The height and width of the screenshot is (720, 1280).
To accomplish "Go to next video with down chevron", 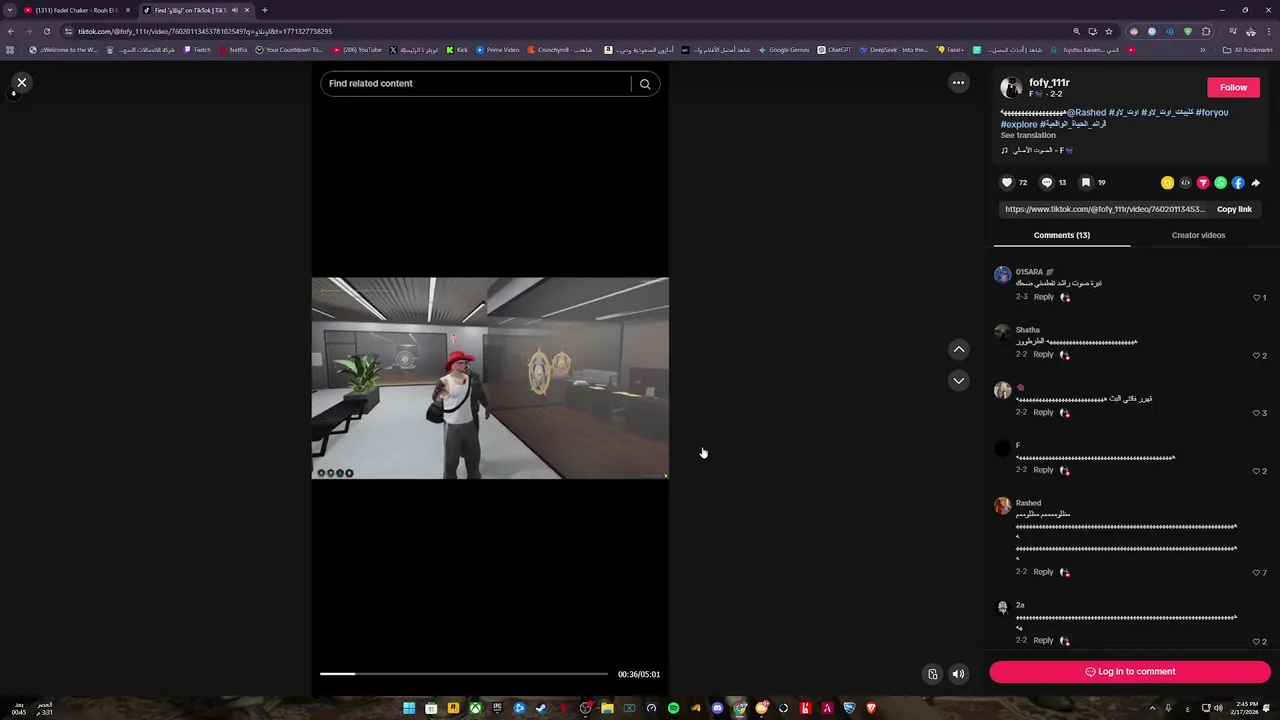I will tap(959, 381).
